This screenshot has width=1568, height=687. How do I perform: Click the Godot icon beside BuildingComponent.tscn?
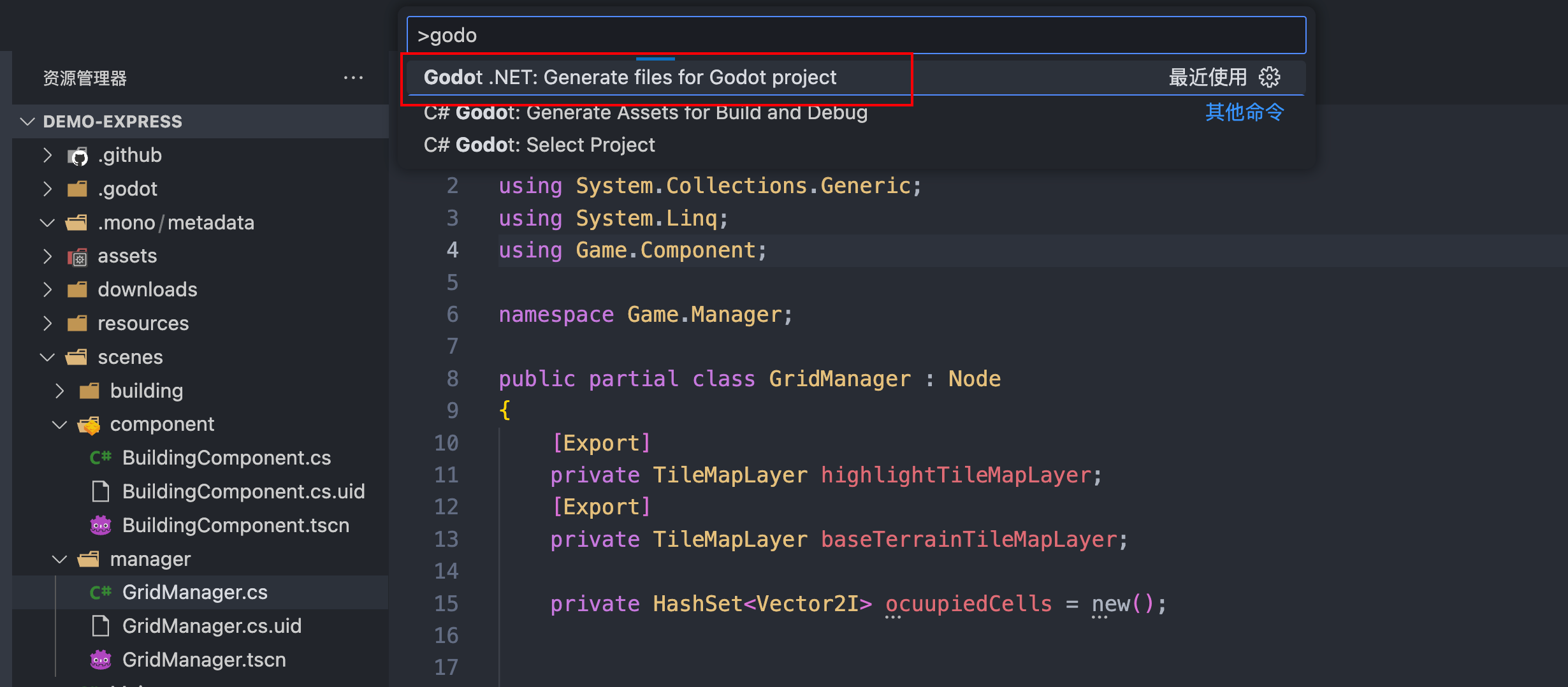pos(101,525)
